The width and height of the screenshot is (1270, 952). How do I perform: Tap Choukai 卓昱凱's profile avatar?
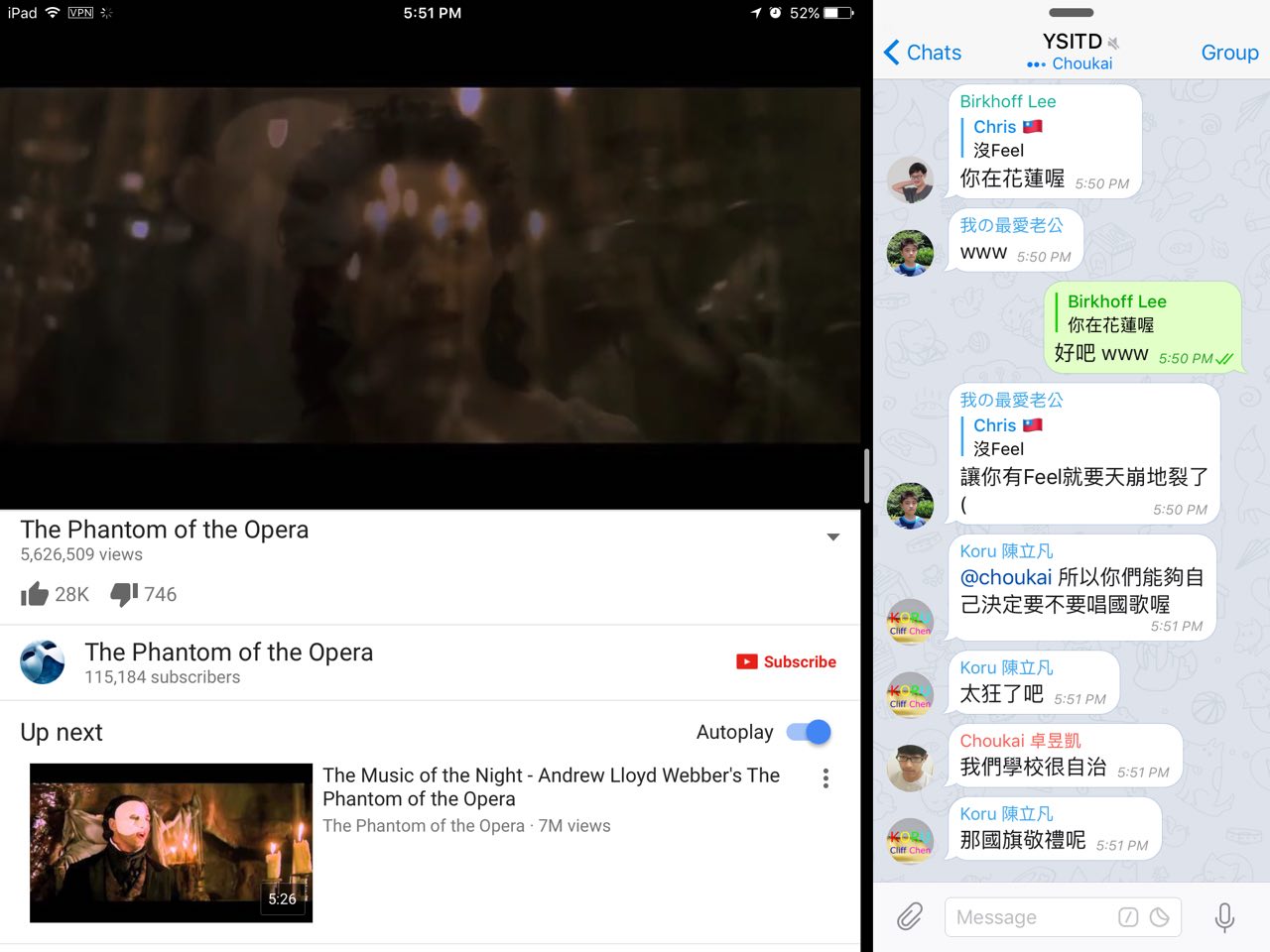(910, 768)
